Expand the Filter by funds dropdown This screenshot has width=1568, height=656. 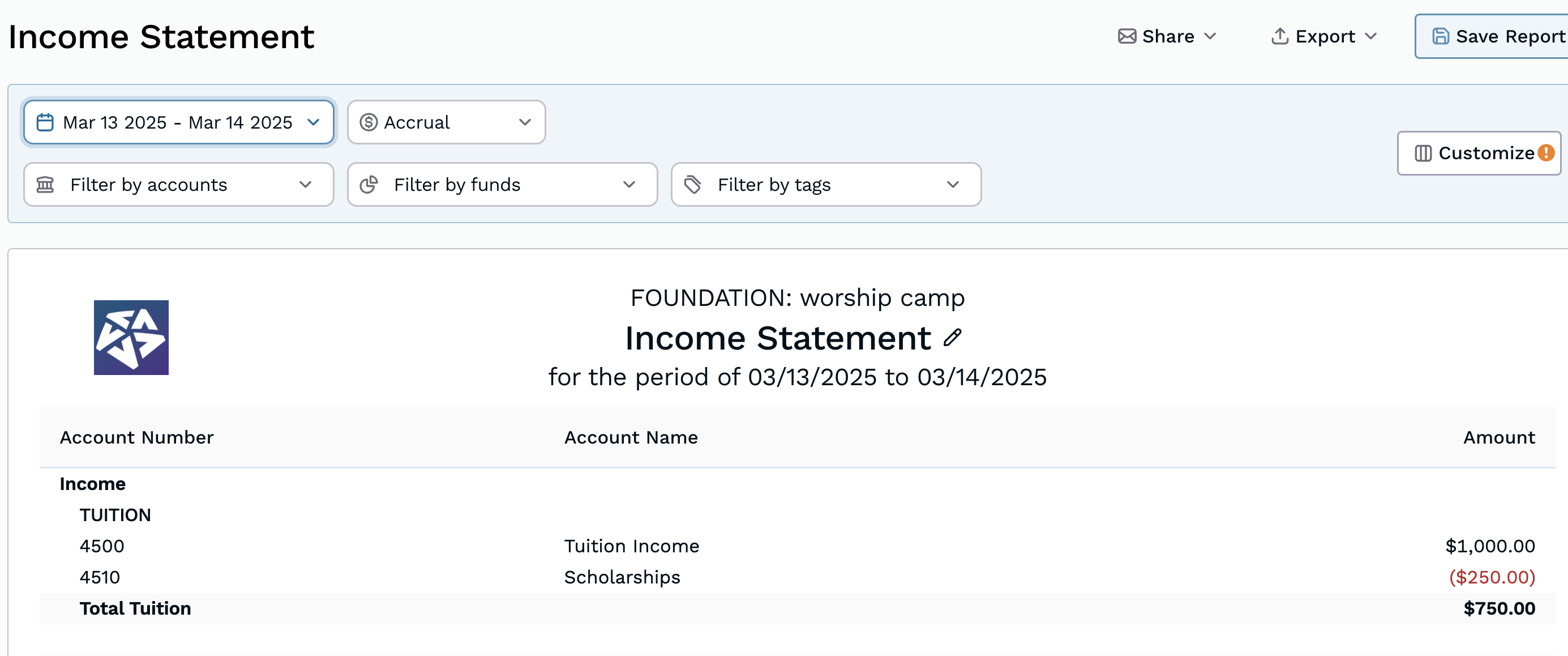pyautogui.click(x=502, y=185)
